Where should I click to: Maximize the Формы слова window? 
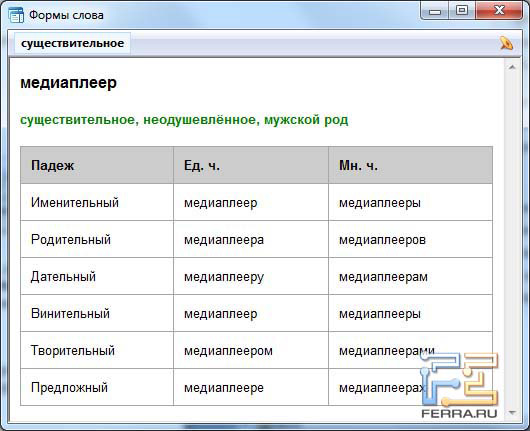point(462,10)
